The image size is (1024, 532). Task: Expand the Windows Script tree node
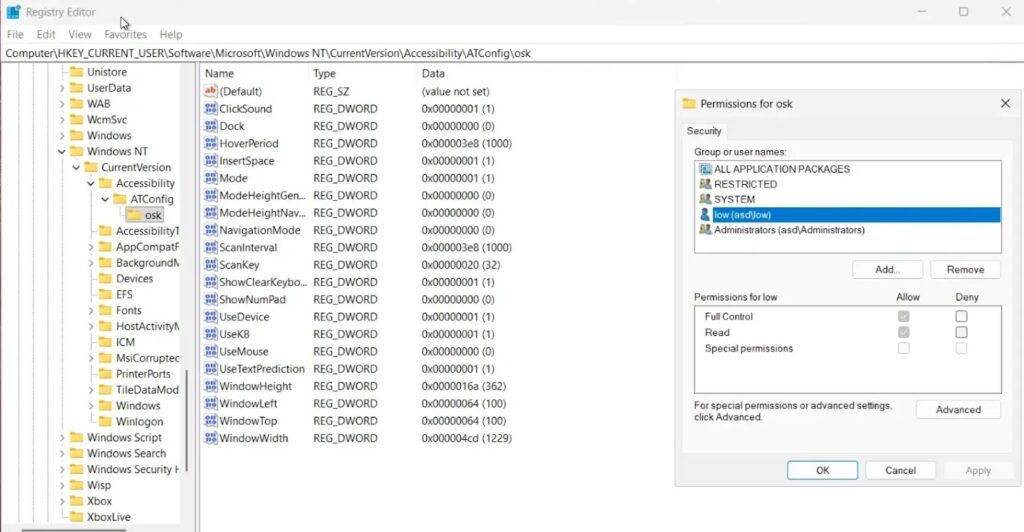62,438
